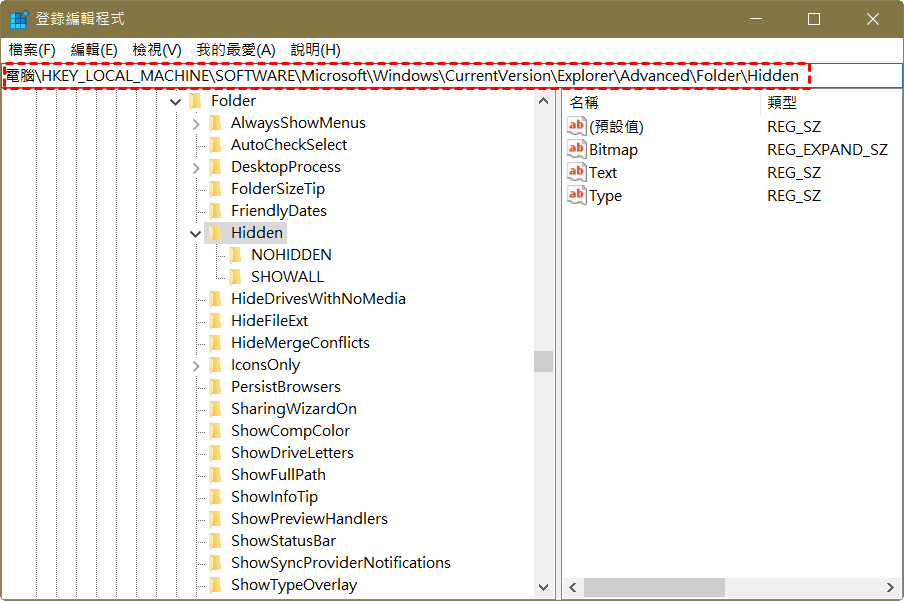Image resolution: width=904 pixels, height=601 pixels.
Task: Expand the AlwaysShowMenus key
Action: coord(196,124)
